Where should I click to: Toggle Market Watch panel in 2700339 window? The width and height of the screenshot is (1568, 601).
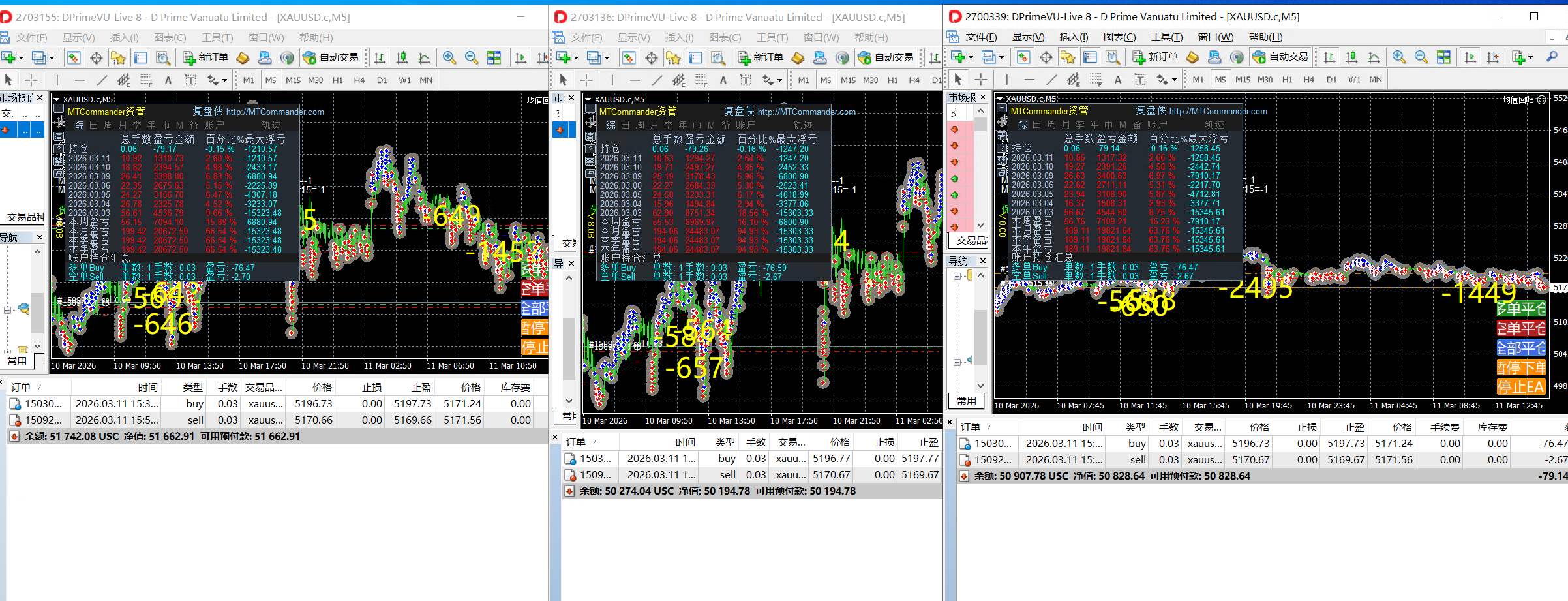click(1023, 57)
